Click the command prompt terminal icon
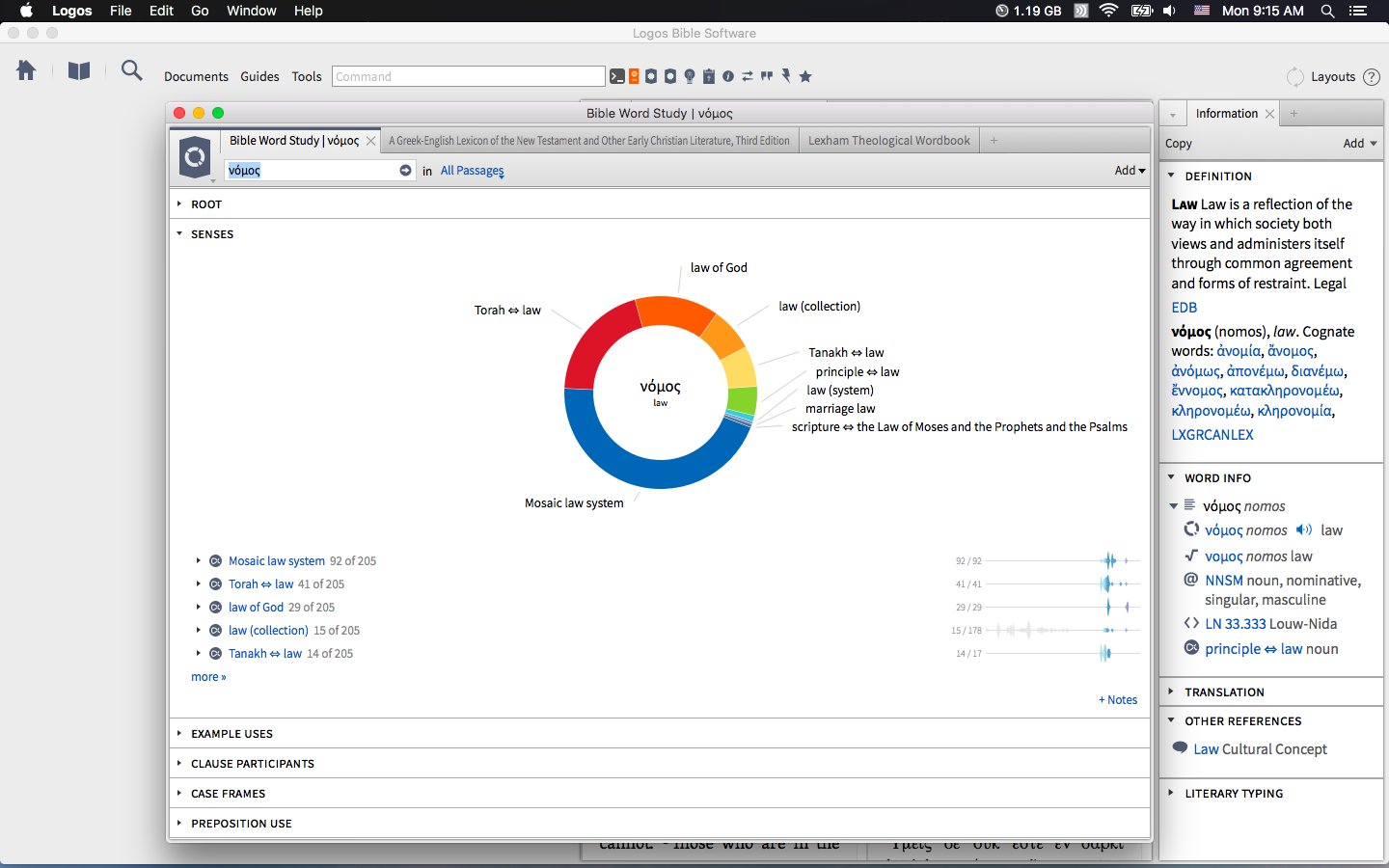Image resolution: width=1389 pixels, height=868 pixels. point(617,76)
